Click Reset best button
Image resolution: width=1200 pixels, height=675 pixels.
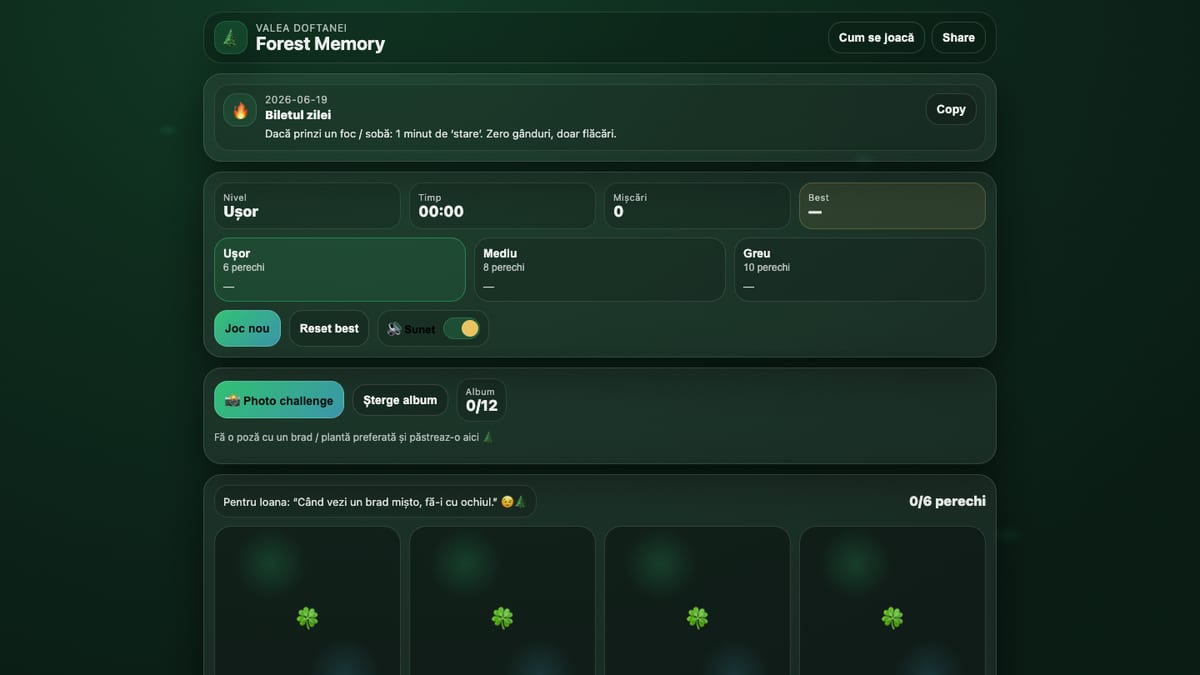coord(329,328)
